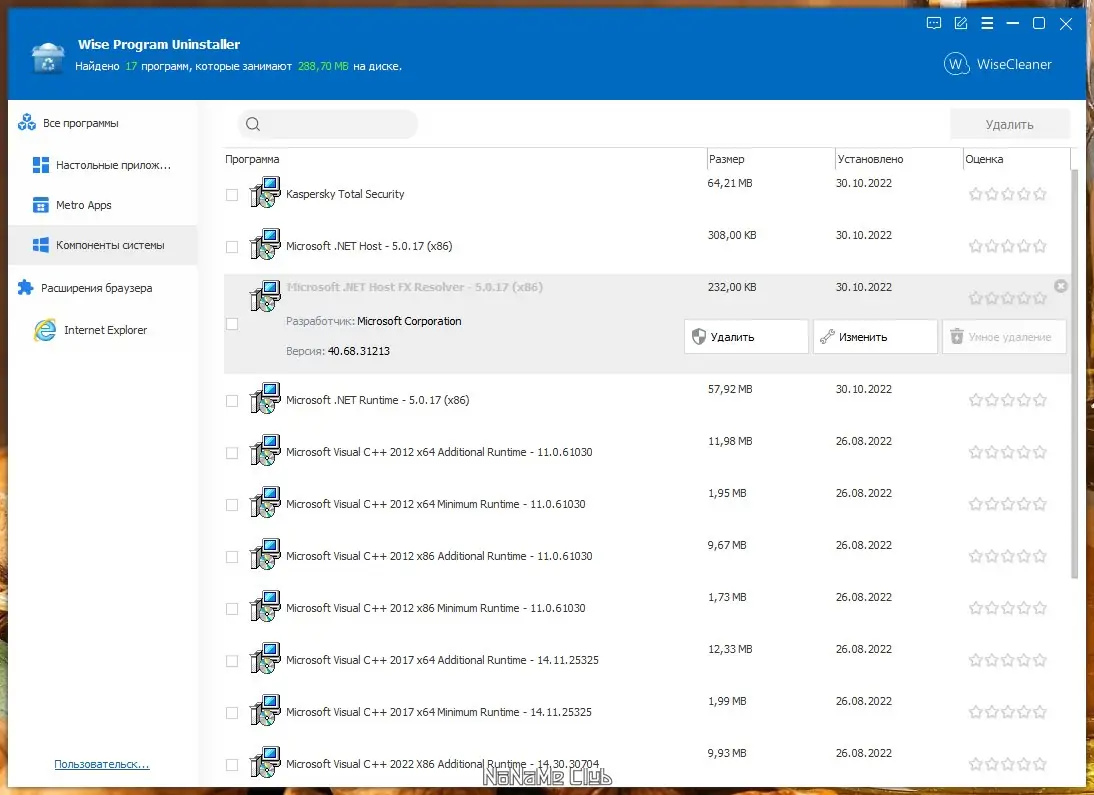1094x795 pixels.
Task: Click the version 40.68.31213 text
Action: [x=359, y=350]
